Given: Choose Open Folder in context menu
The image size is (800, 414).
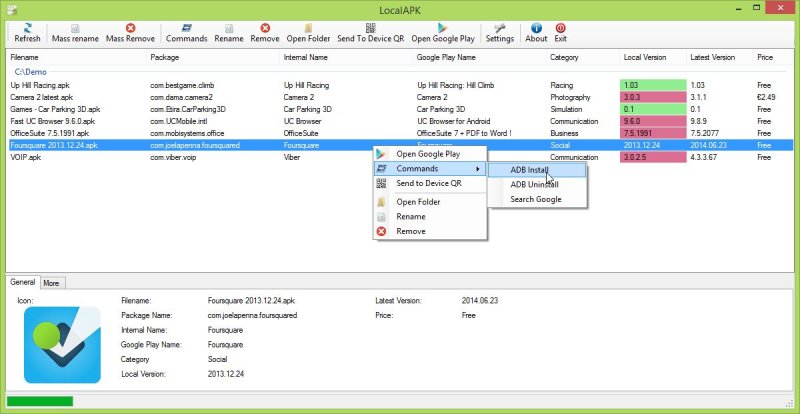Looking at the screenshot, I should (430, 202).
